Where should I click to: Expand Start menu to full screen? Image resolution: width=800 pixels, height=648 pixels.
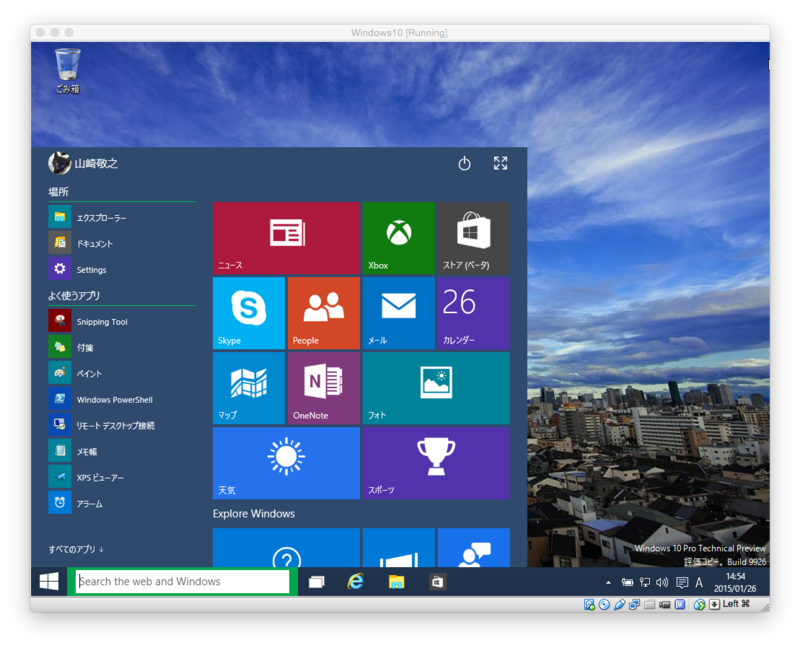pos(501,163)
